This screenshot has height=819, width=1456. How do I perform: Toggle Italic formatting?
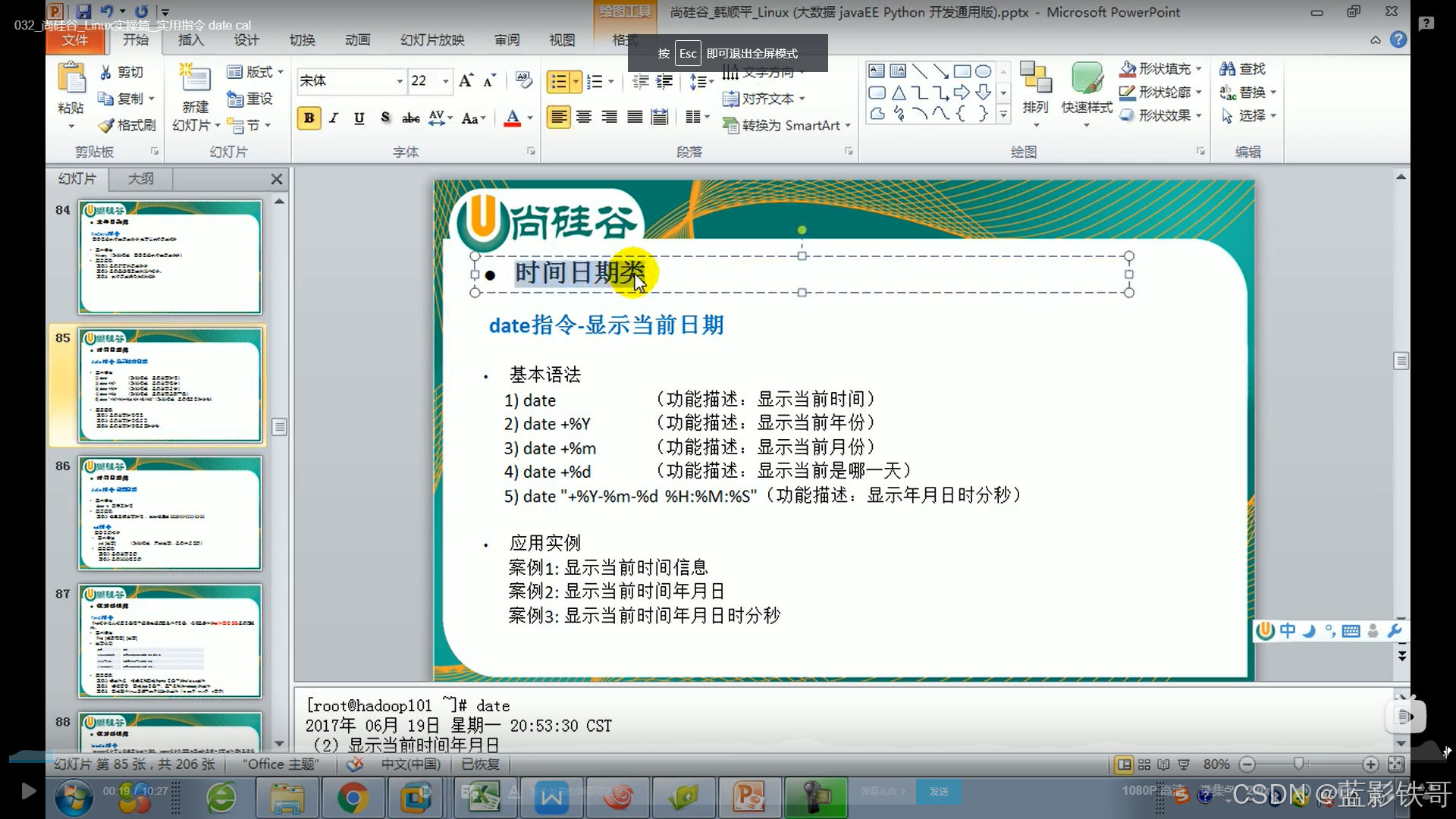point(334,118)
